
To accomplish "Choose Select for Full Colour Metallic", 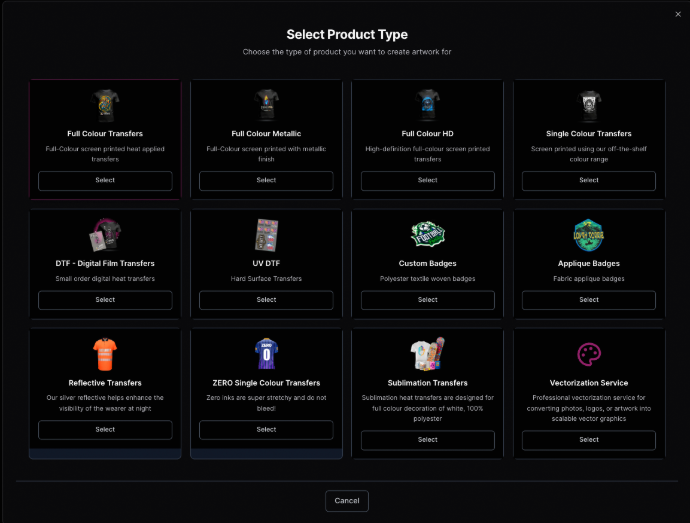I will coord(266,180).
